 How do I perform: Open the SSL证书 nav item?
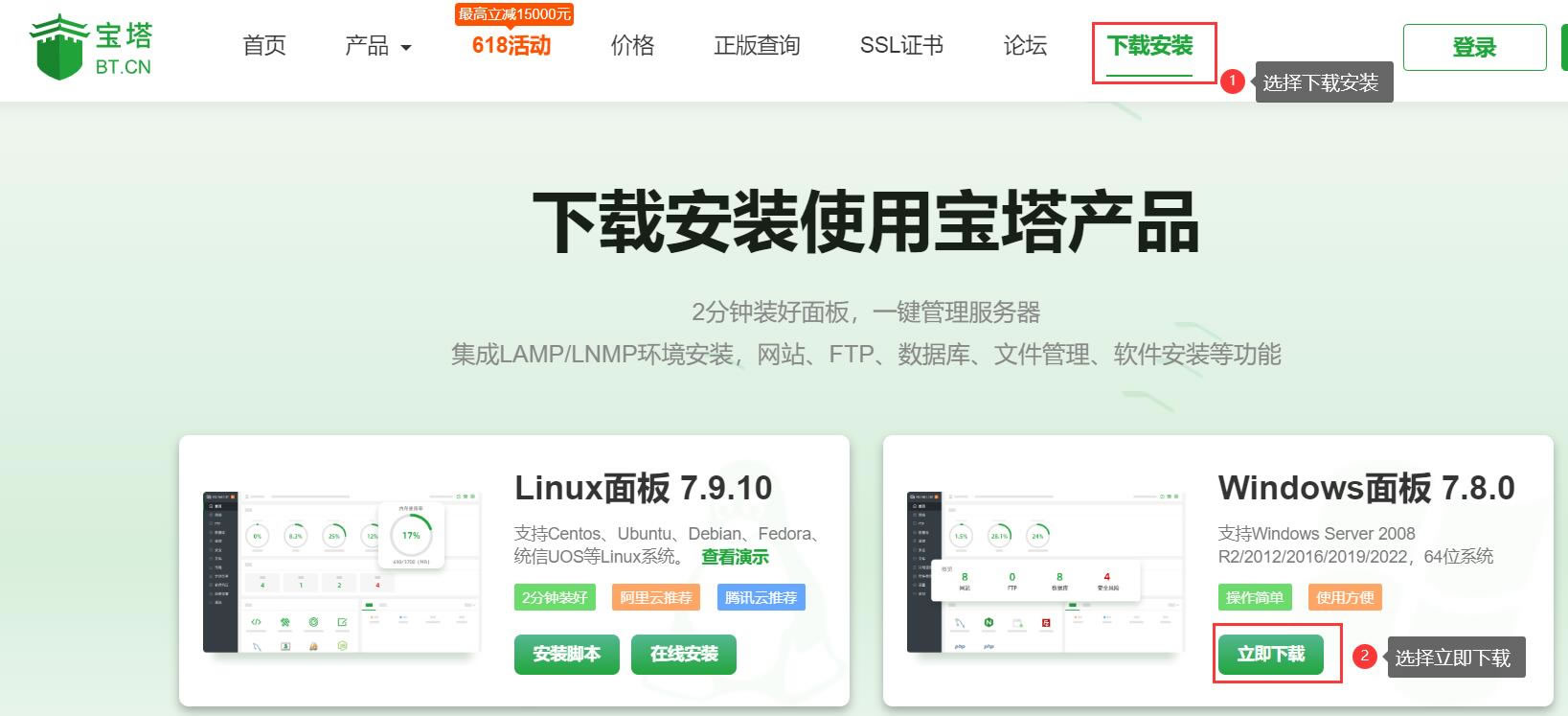click(x=901, y=46)
